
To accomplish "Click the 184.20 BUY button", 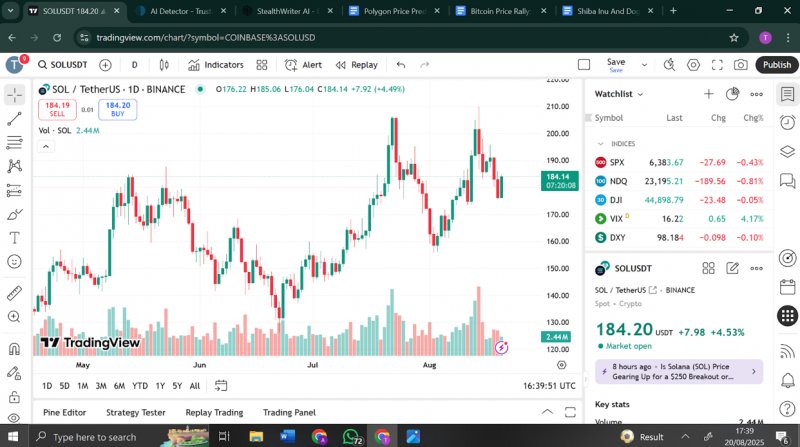I will pyautogui.click(x=118, y=109).
